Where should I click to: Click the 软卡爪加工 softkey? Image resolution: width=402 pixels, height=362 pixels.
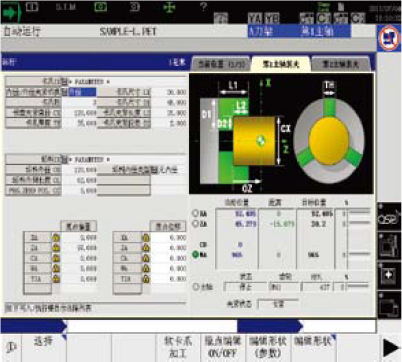178,348
